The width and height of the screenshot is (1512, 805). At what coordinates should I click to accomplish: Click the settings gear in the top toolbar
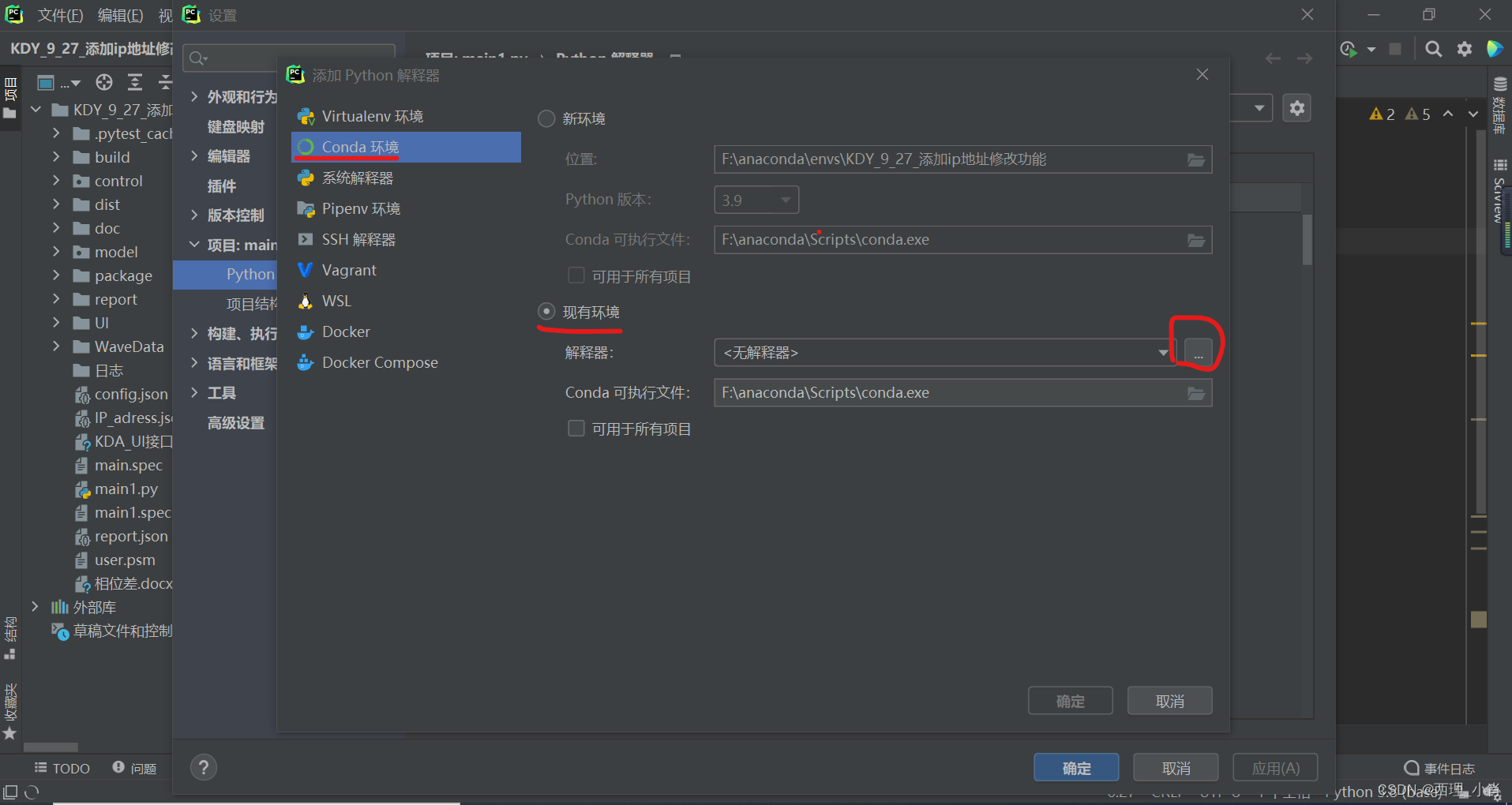coord(1465,49)
